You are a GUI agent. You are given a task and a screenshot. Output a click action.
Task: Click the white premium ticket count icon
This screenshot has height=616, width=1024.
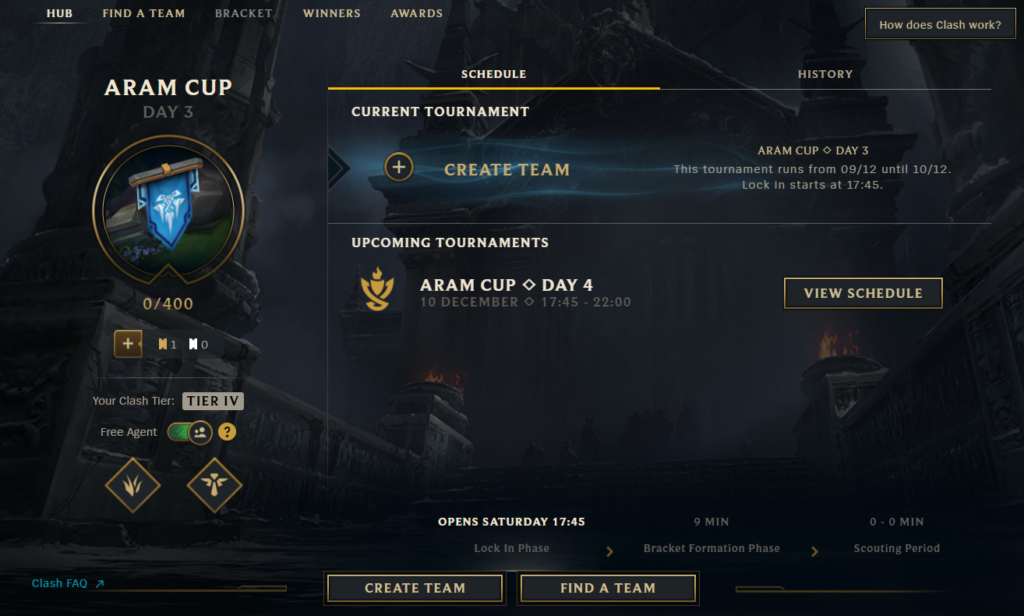(x=193, y=344)
